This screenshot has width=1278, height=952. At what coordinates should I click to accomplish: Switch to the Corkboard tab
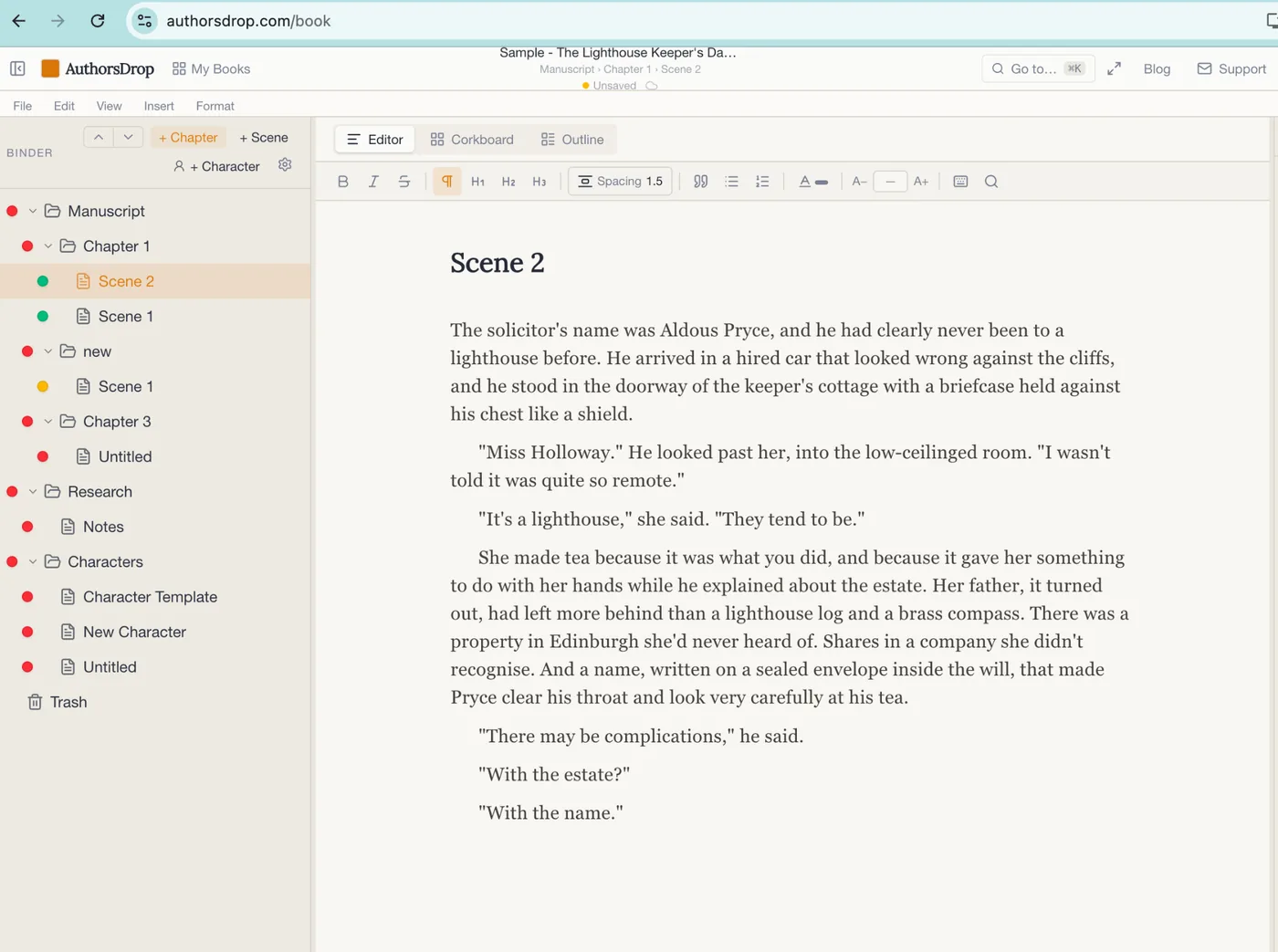click(x=472, y=140)
